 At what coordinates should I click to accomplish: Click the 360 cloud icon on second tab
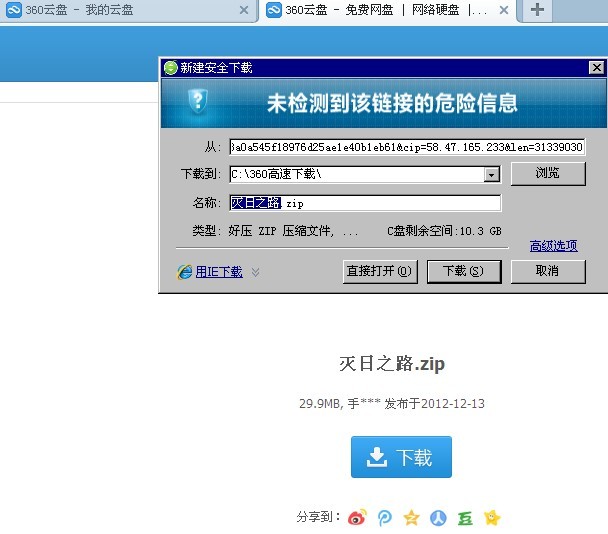point(273,10)
